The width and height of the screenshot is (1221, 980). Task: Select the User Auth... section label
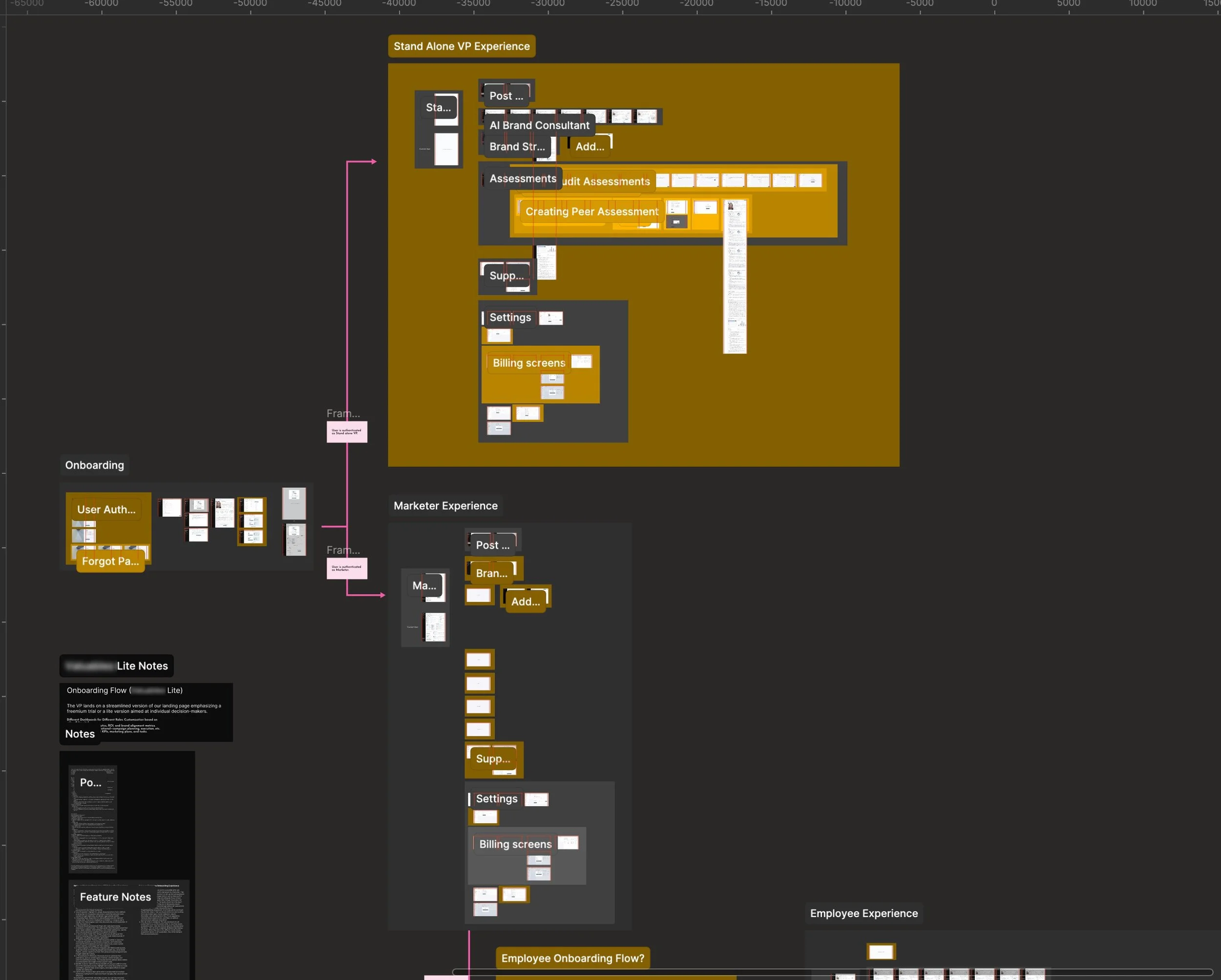tap(106, 510)
